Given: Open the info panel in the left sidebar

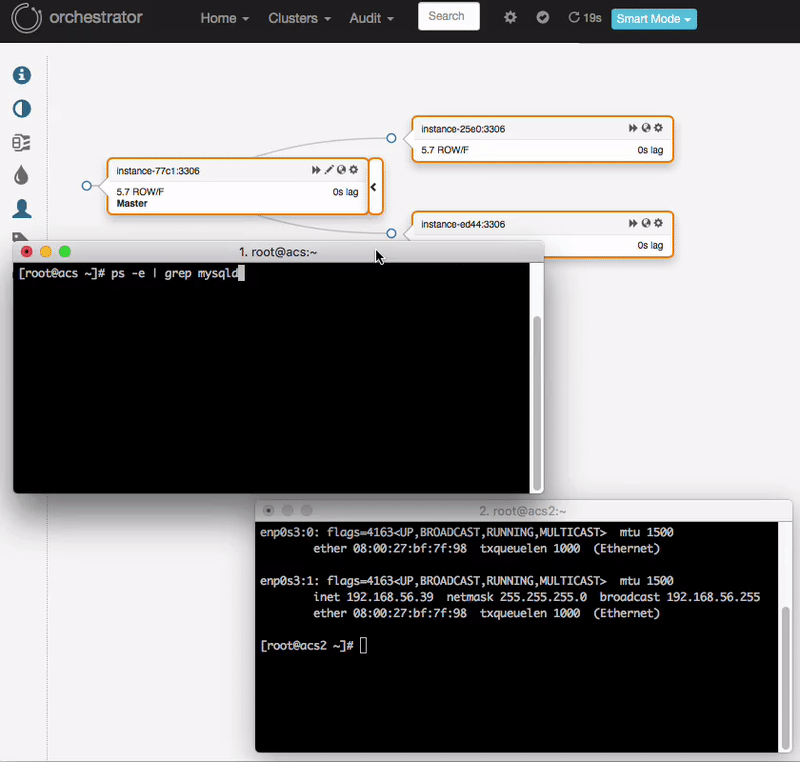Looking at the screenshot, I should click(21, 74).
